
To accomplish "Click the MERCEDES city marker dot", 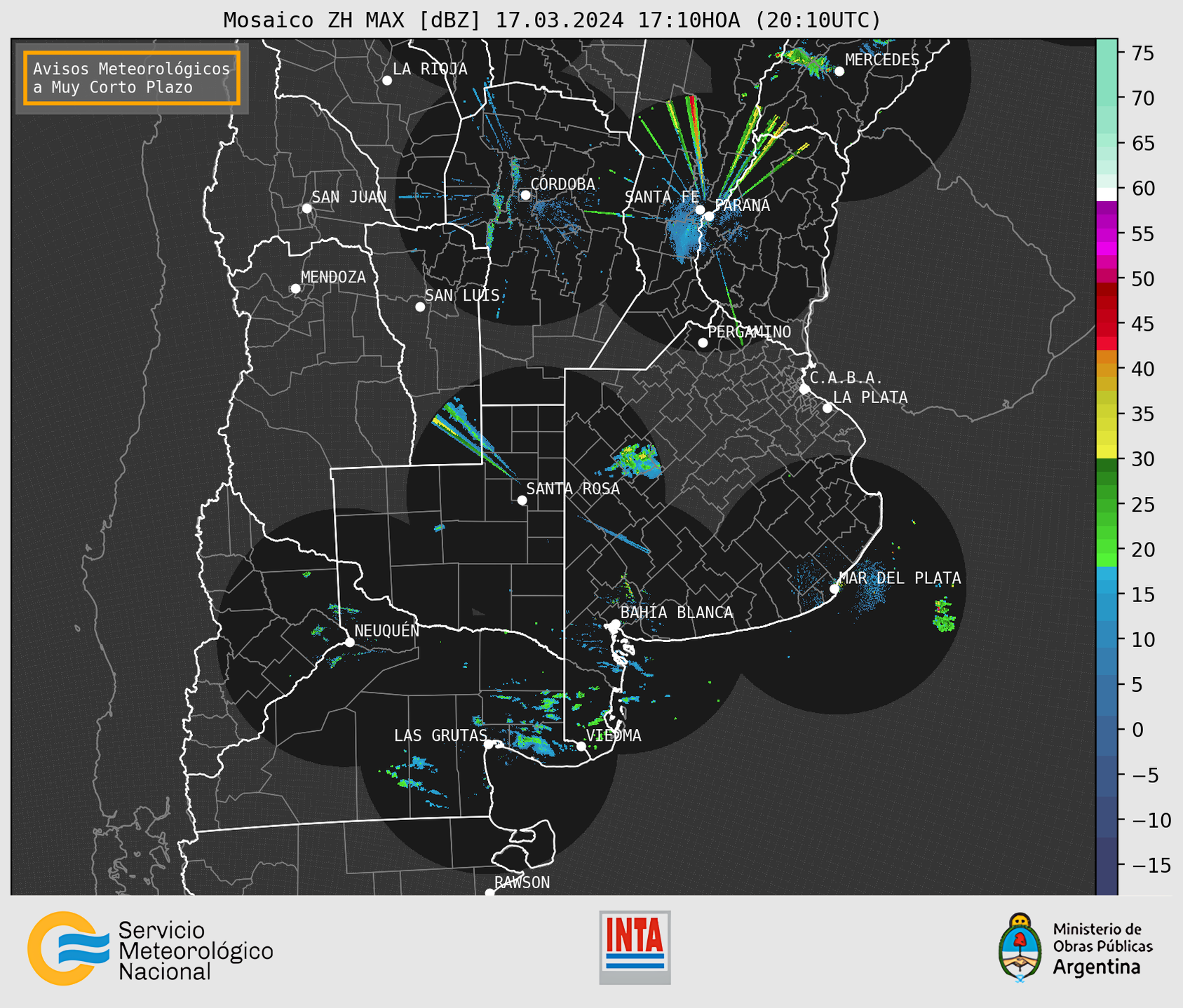I will [x=839, y=71].
